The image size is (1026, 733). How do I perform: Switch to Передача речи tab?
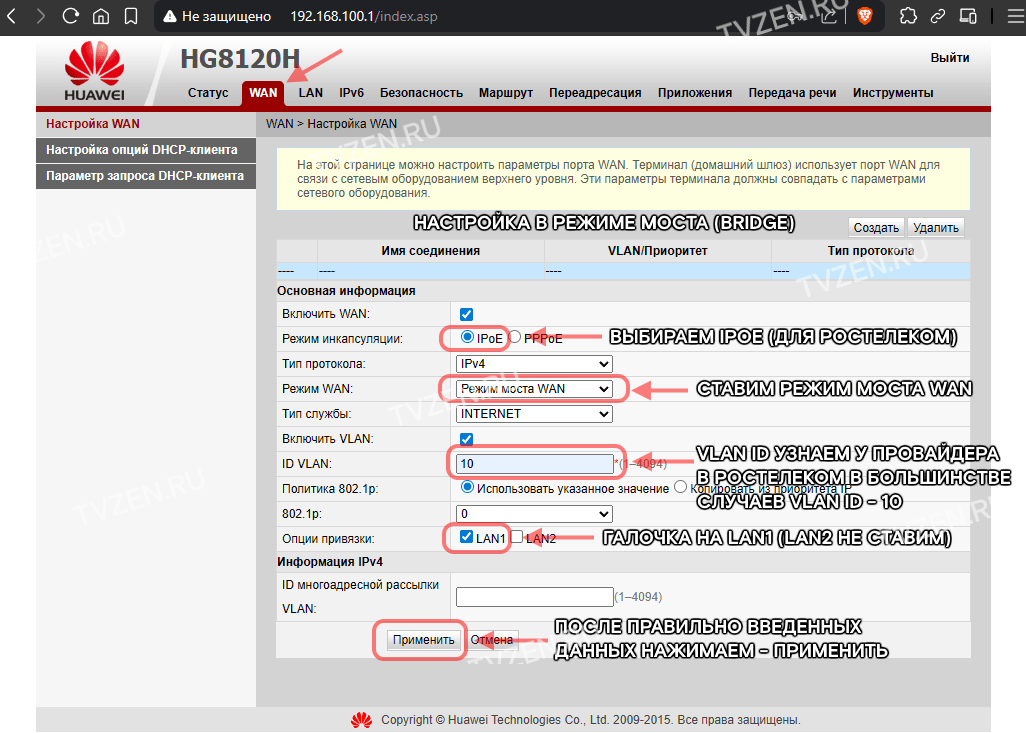[792, 93]
